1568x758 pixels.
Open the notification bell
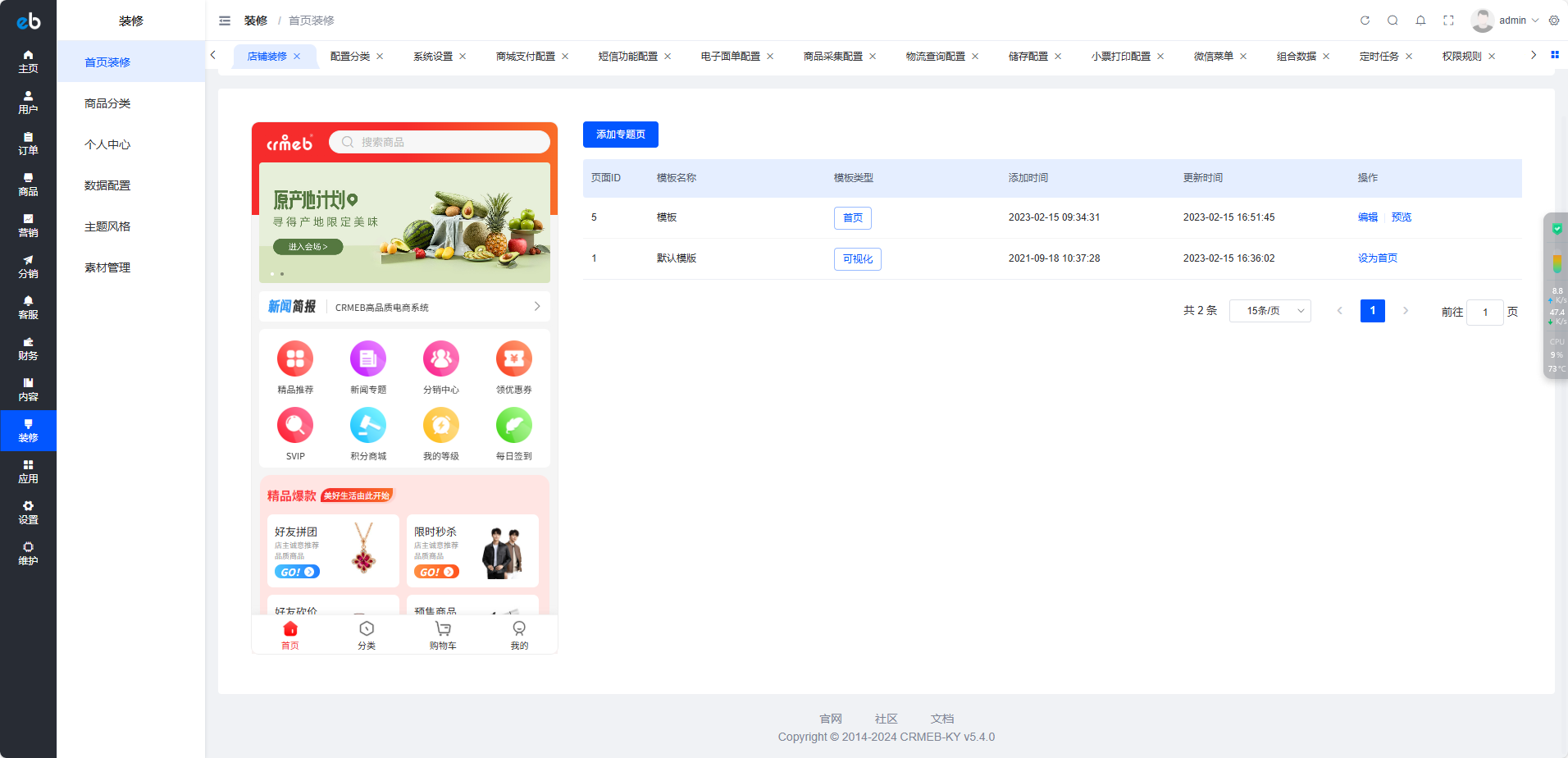pyautogui.click(x=1420, y=21)
